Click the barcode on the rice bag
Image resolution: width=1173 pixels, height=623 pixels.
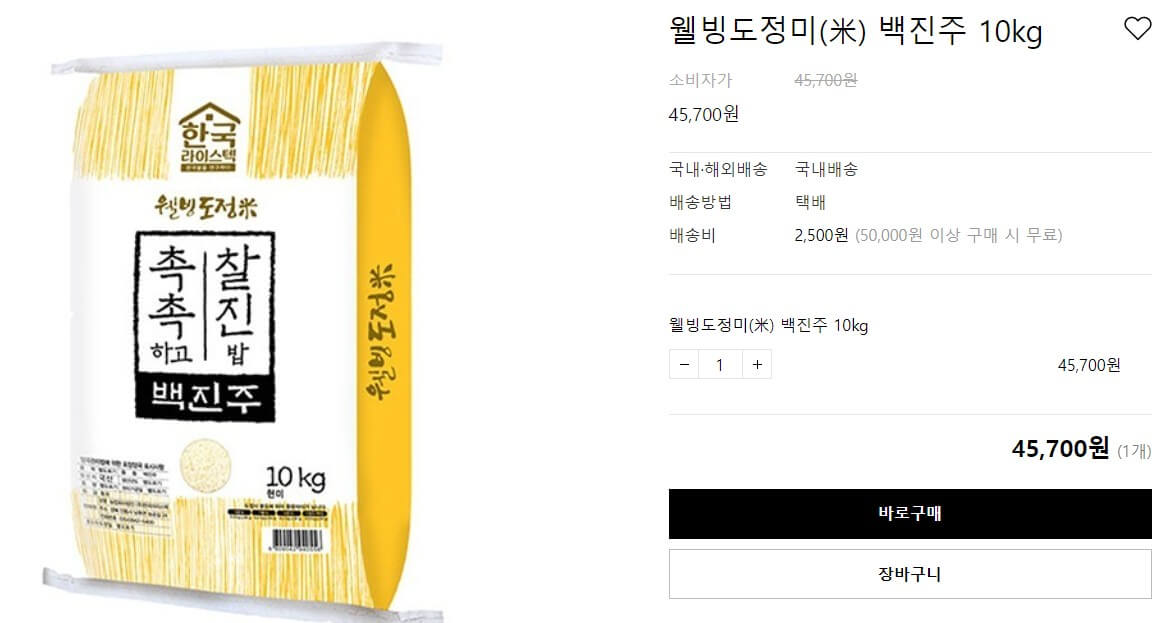tap(296, 539)
